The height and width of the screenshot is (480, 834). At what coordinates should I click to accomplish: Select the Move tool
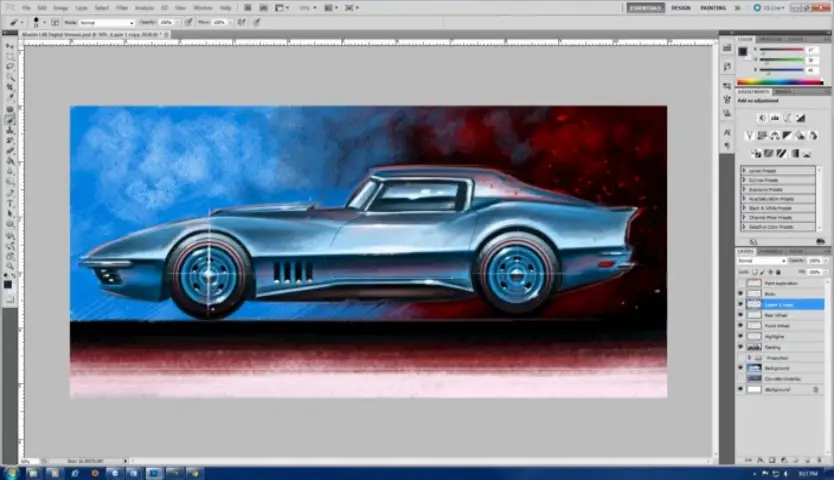tap(10, 46)
